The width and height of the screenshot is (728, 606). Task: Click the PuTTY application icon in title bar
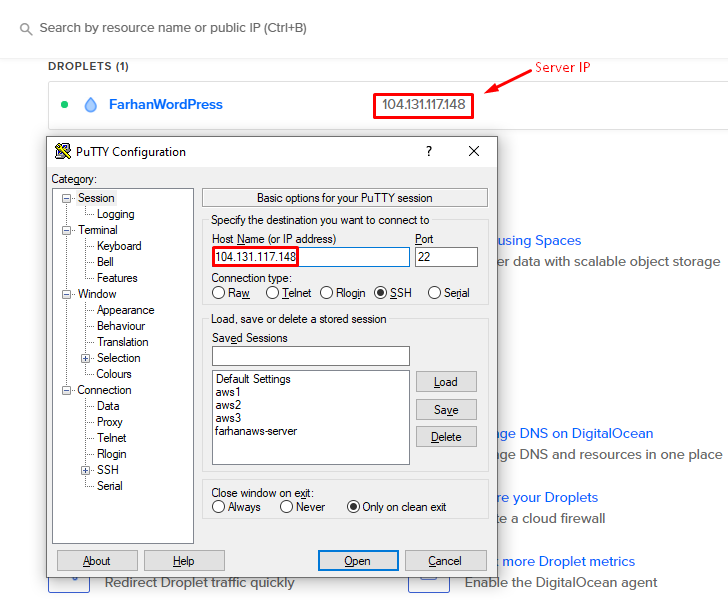tap(63, 151)
